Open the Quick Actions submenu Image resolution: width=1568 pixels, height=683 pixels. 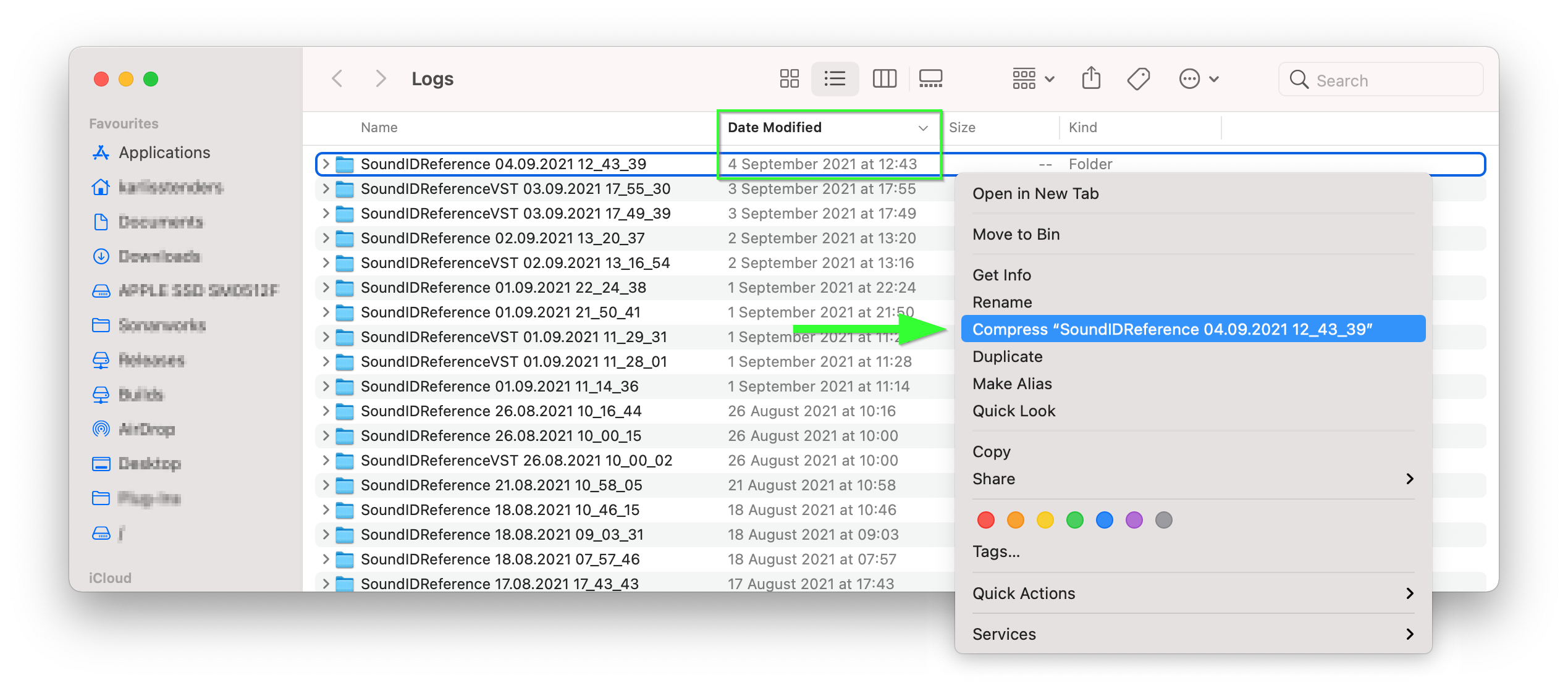coord(1193,593)
